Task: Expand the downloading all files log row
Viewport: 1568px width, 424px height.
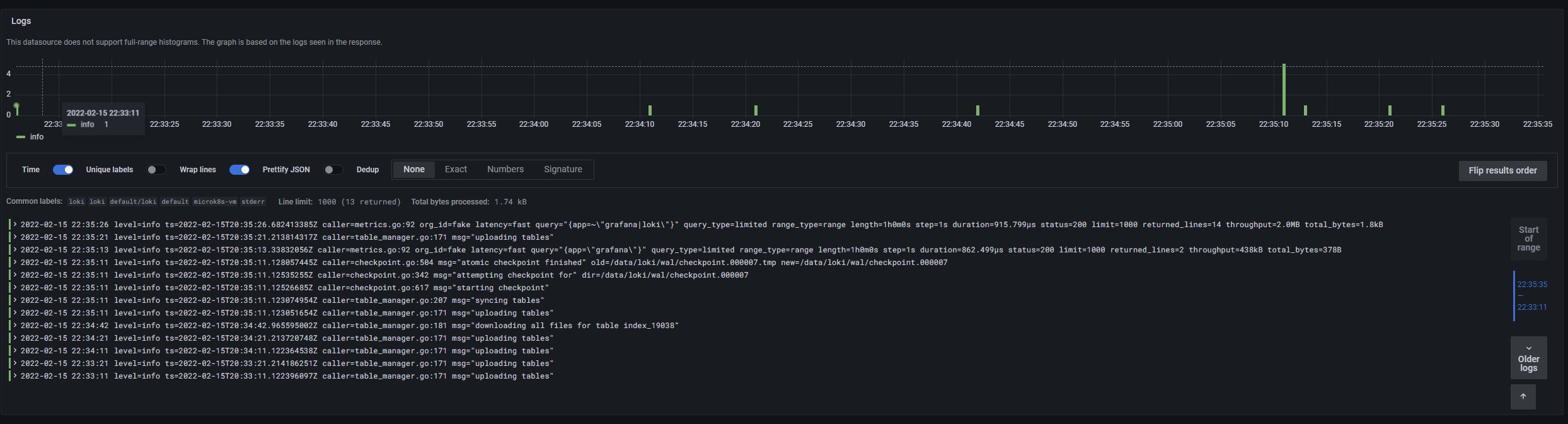Action: [x=15, y=326]
